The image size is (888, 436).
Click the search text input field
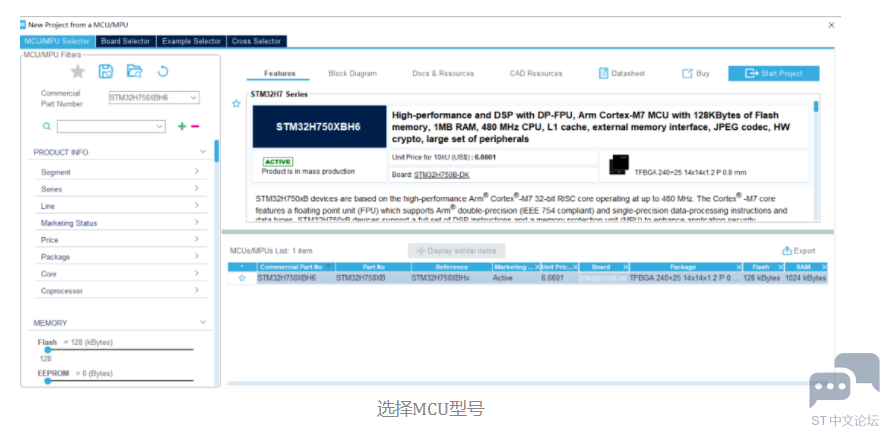tap(105, 126)
